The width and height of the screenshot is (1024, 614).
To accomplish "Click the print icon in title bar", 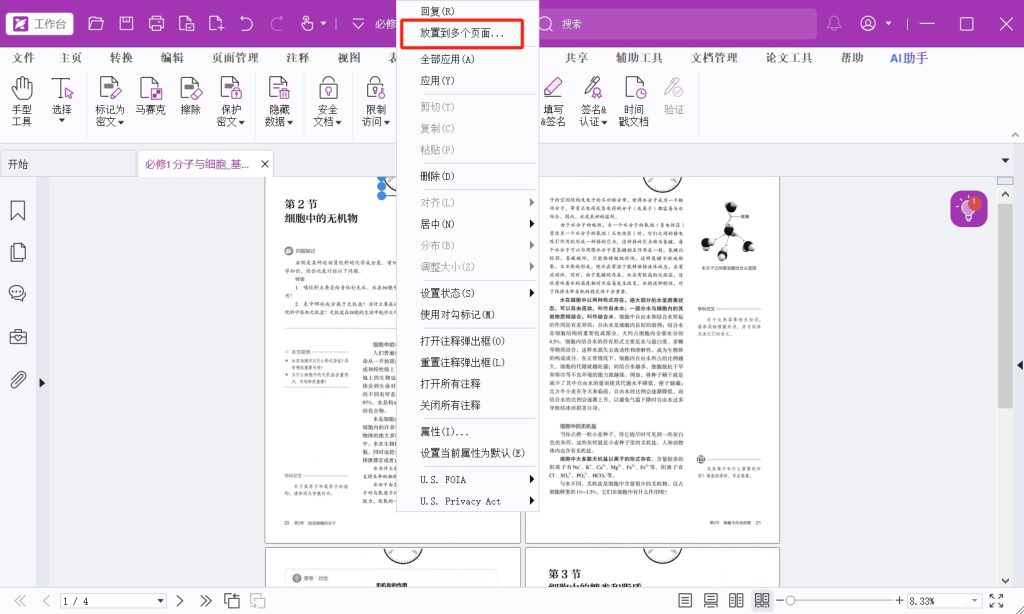I will (x=157, y=23).
